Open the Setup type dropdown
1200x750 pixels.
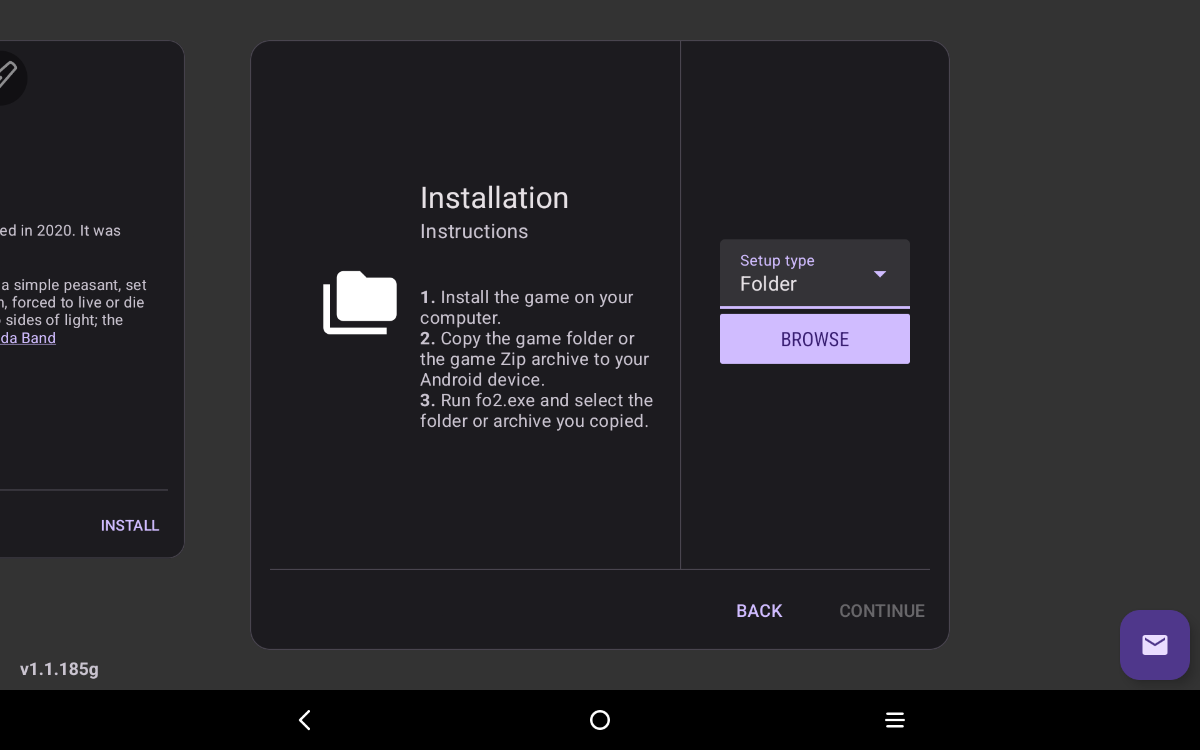click(815, 273)
